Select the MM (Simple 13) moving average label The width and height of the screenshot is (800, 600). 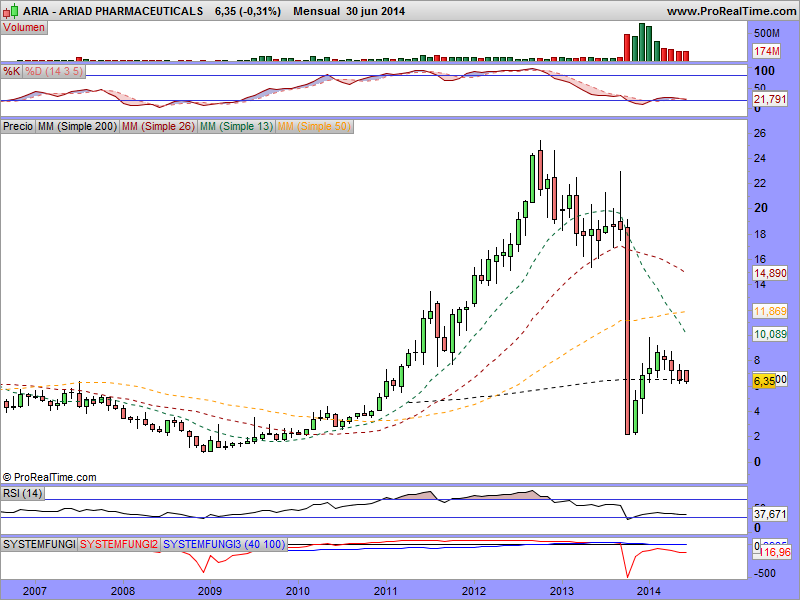(x=236, y=127)
